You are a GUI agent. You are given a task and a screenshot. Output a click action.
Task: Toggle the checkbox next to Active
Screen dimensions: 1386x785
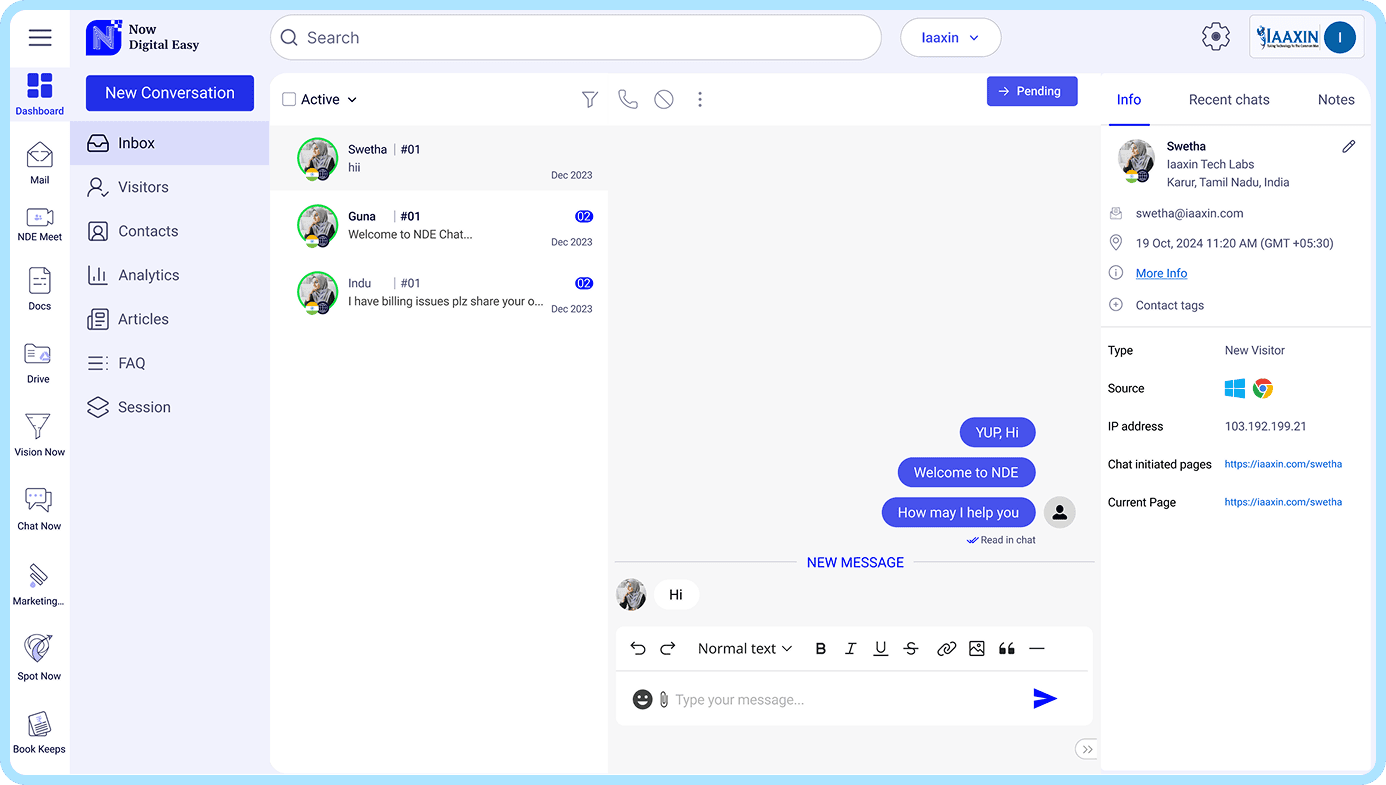pos(289,100)
